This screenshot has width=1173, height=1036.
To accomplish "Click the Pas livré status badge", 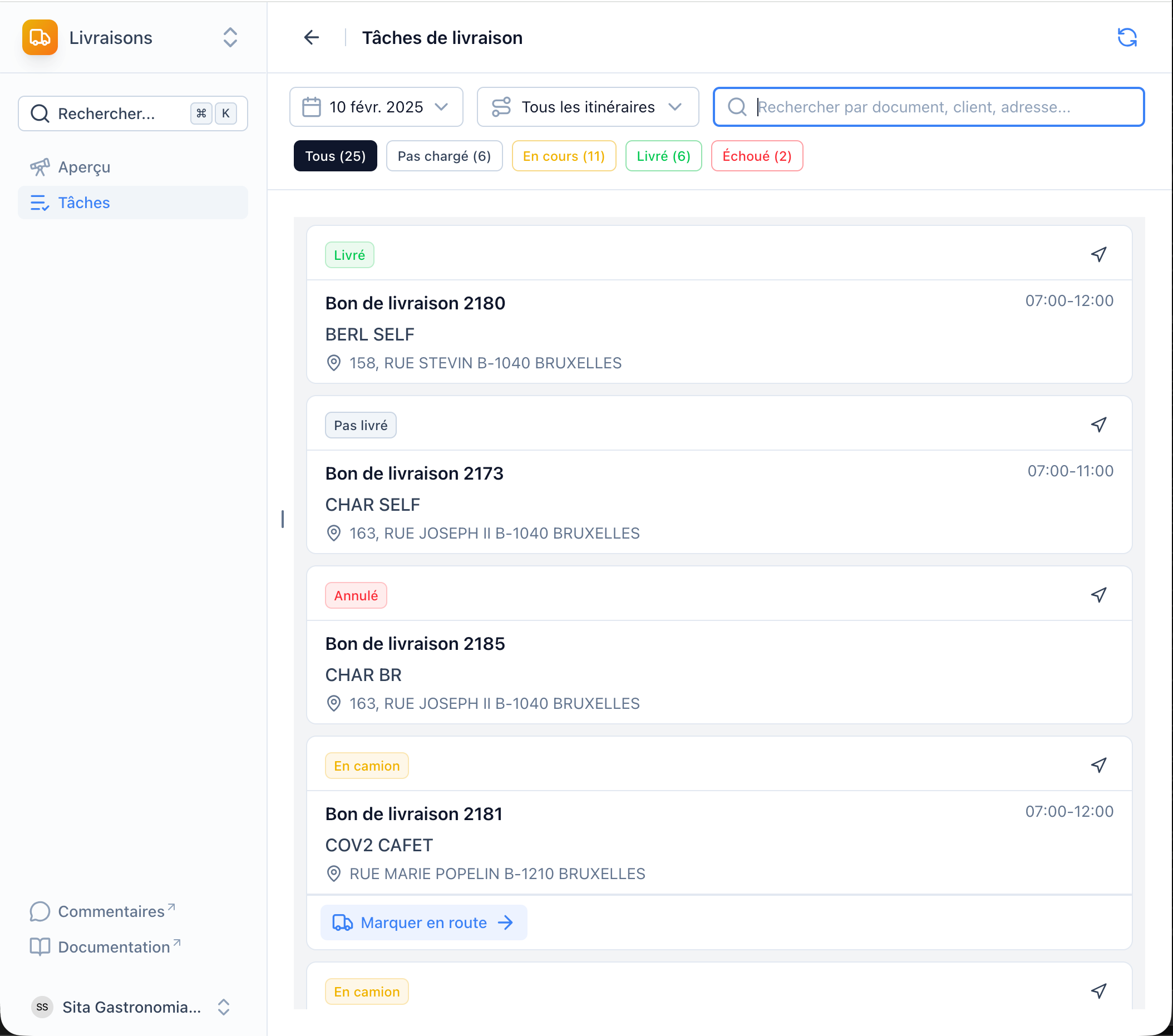I will (361, 425).
